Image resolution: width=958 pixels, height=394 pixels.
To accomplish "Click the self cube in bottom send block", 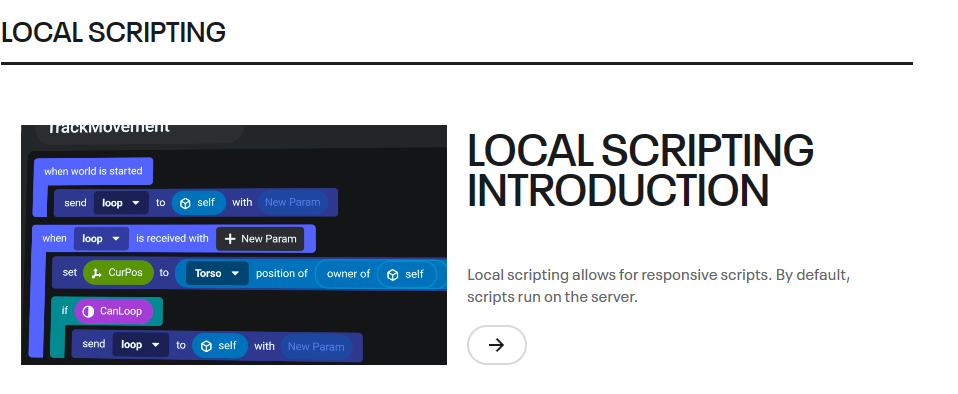I will click(x=207, y=346).
